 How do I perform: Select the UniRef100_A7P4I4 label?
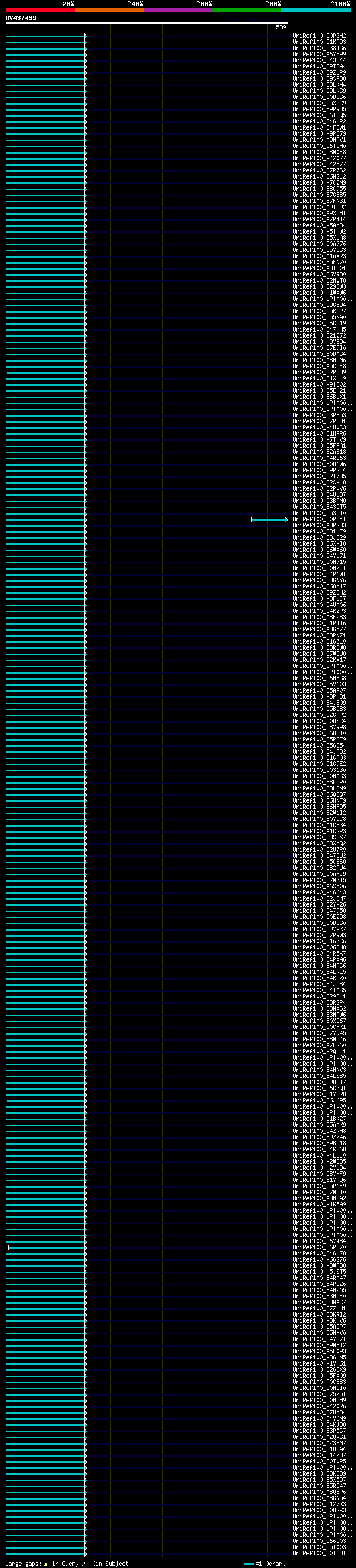319,220
